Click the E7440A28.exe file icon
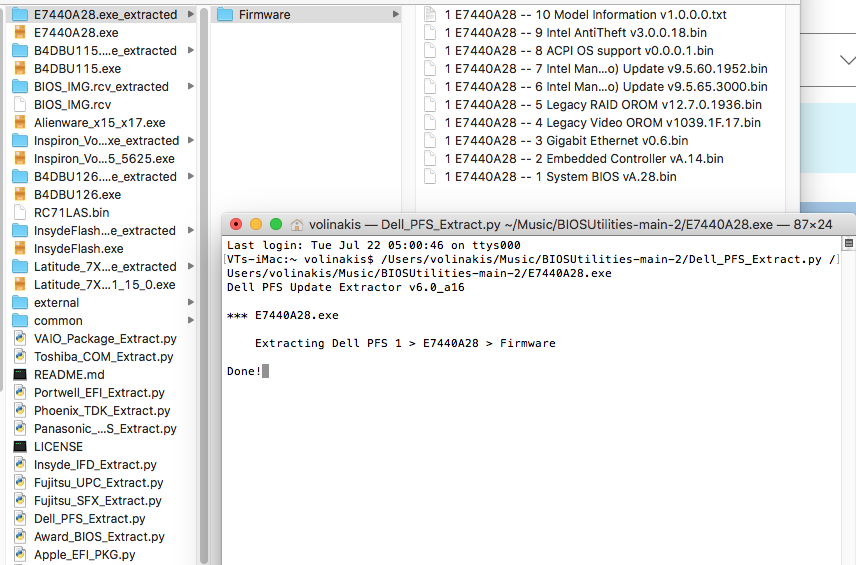The image size is (856, 565). [x=20, y=33]
